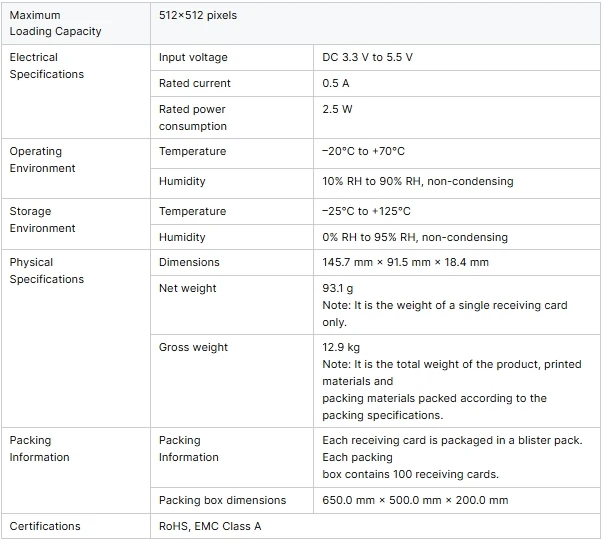This screenshot has width=602, height=541.
Task: Click the RoHS, EMC Class A certifications value
Action: pos(210,526)
